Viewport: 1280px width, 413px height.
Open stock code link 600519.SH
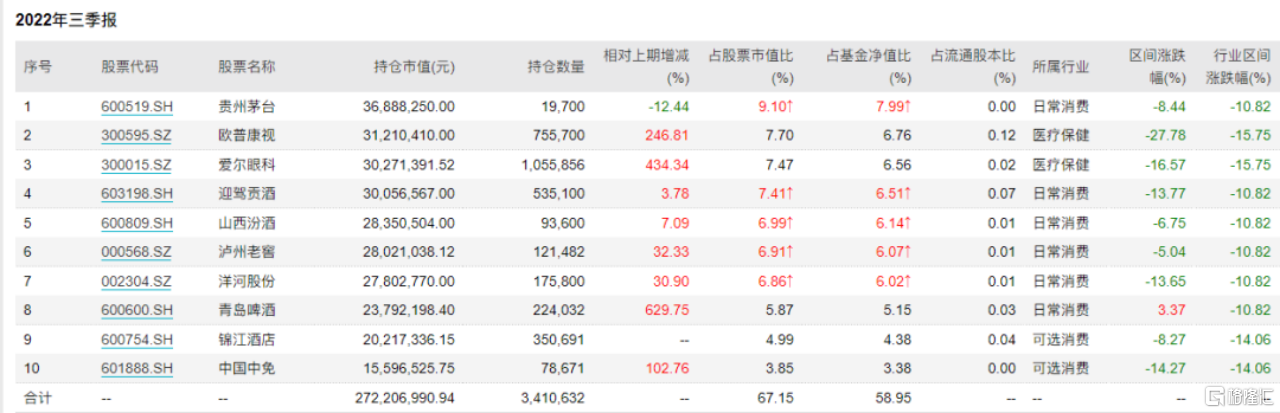[137, 106]
